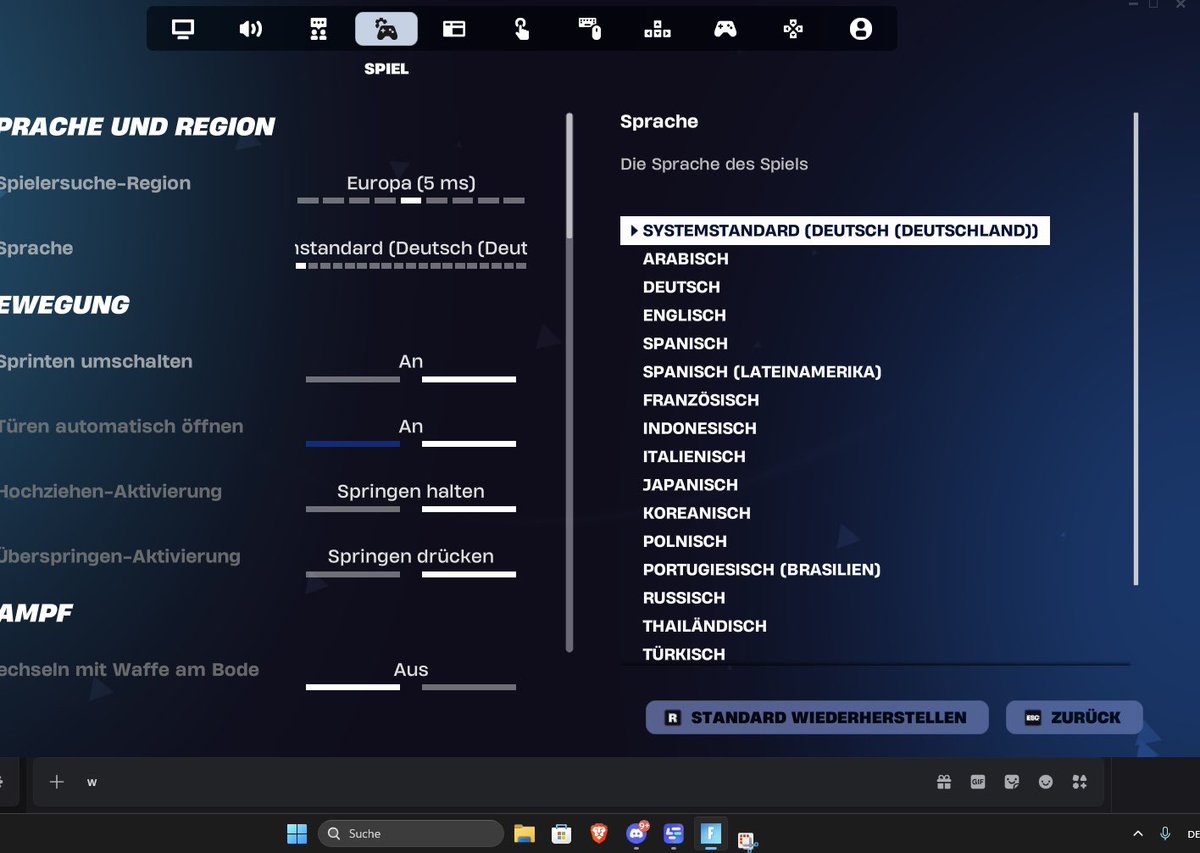This screenshot has width=1200, height=853.
Task: Toggle Hochziehen-Aktivierung value Springen halten
Action: coord(411,497)
